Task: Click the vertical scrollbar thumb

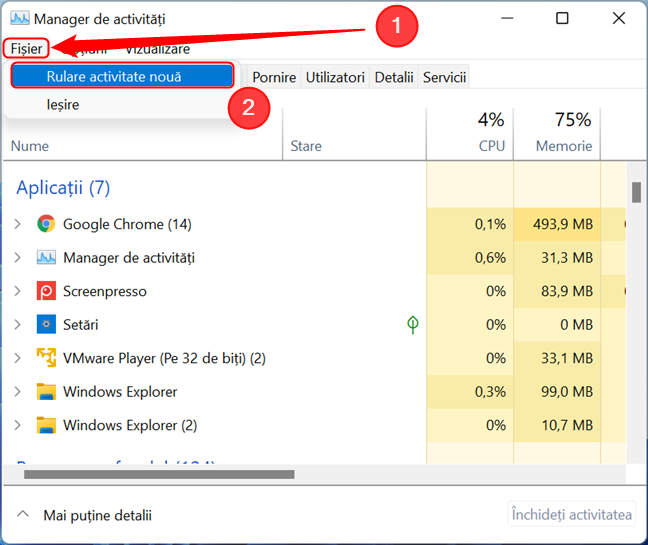Action: (x=636, y=192)
